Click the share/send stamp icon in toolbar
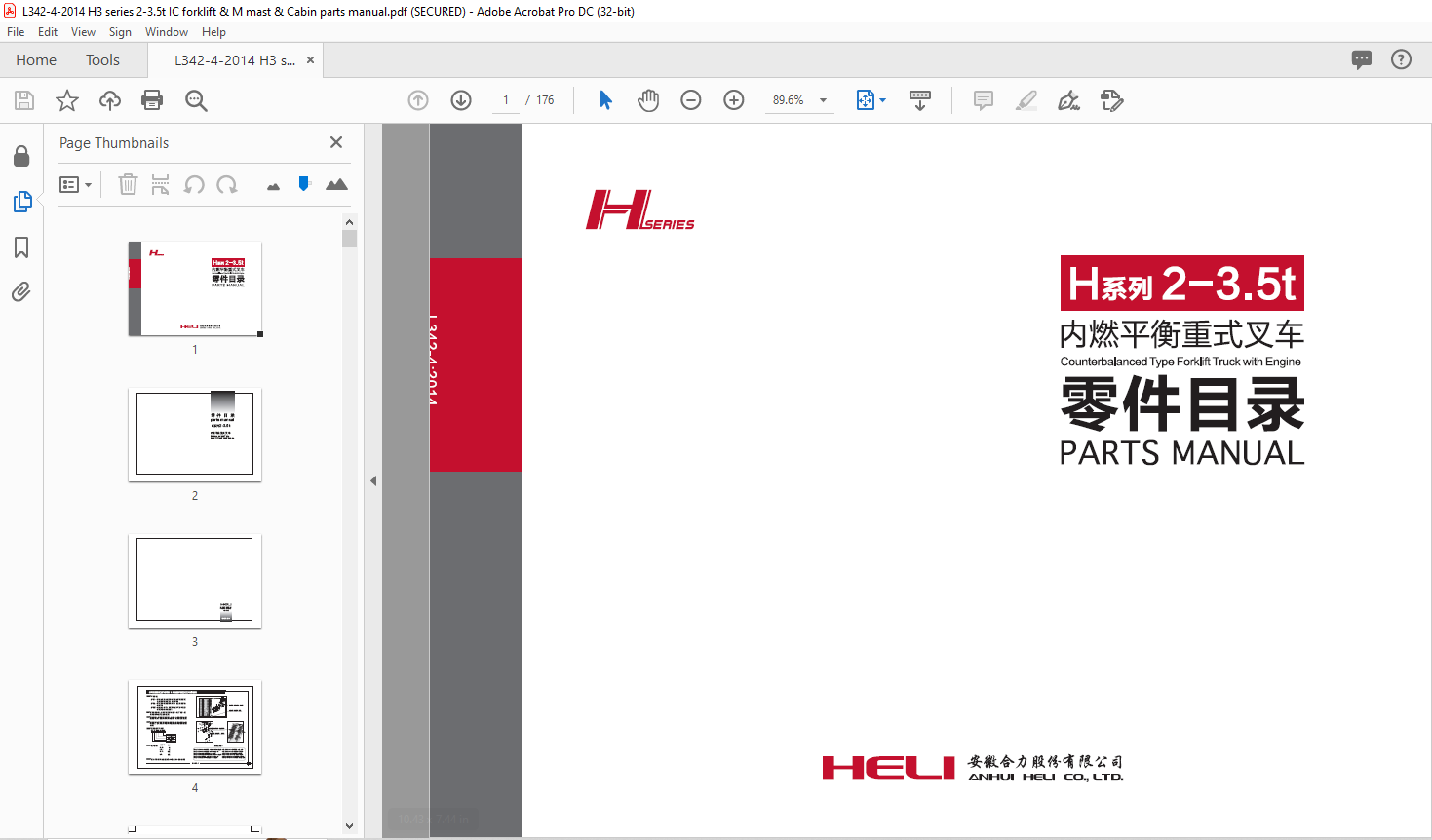 click(1111, 100)
